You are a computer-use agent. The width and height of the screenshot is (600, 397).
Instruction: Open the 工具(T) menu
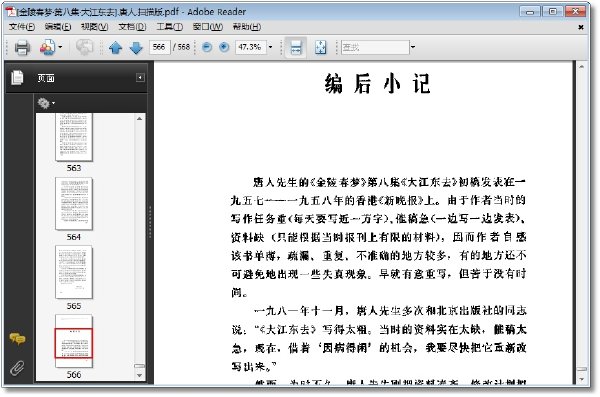click(170, 27)
